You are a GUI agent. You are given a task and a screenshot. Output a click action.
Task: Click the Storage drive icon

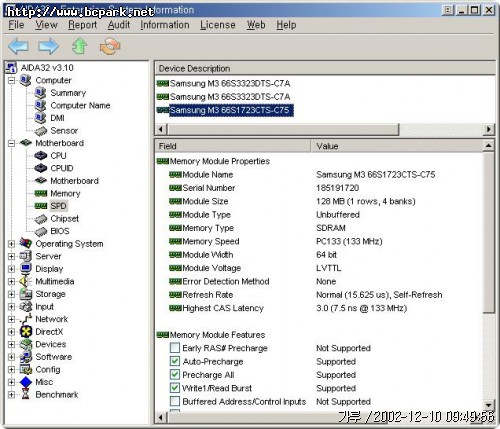click(x=26, y=294)
